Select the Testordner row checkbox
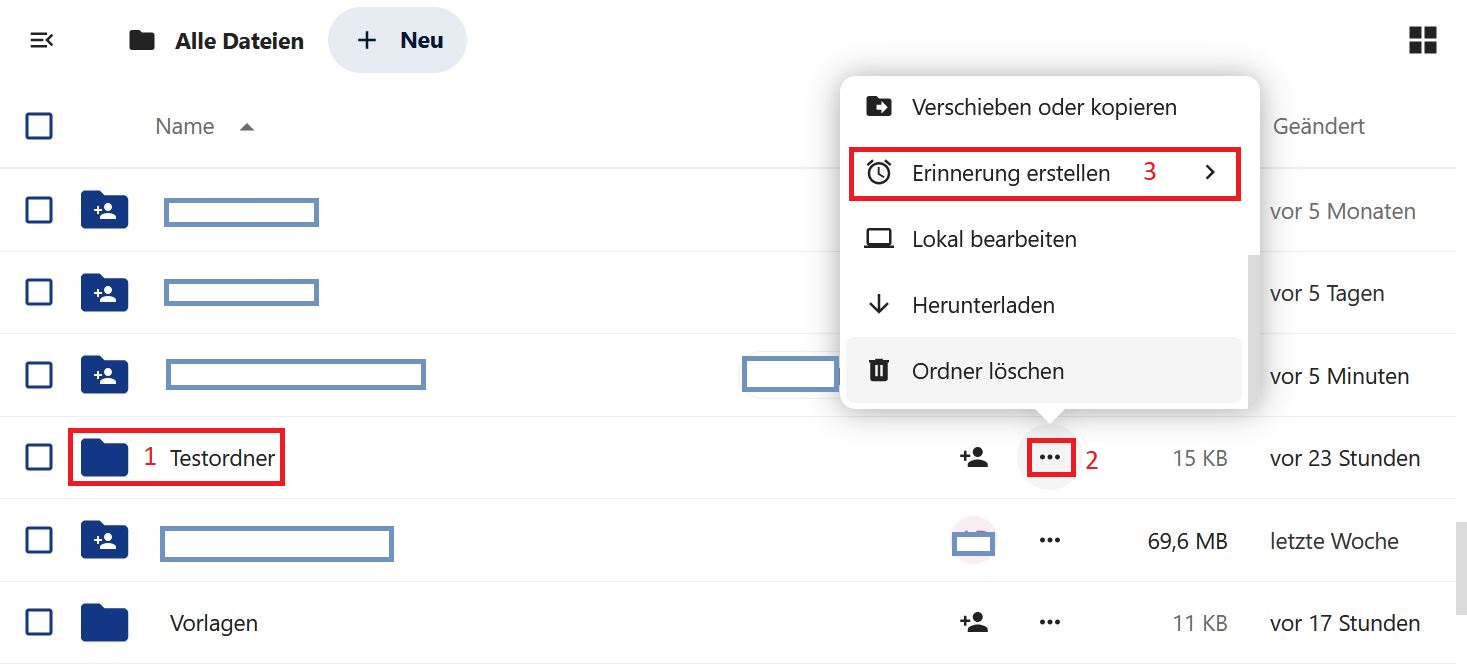 (x=39, y=458)
